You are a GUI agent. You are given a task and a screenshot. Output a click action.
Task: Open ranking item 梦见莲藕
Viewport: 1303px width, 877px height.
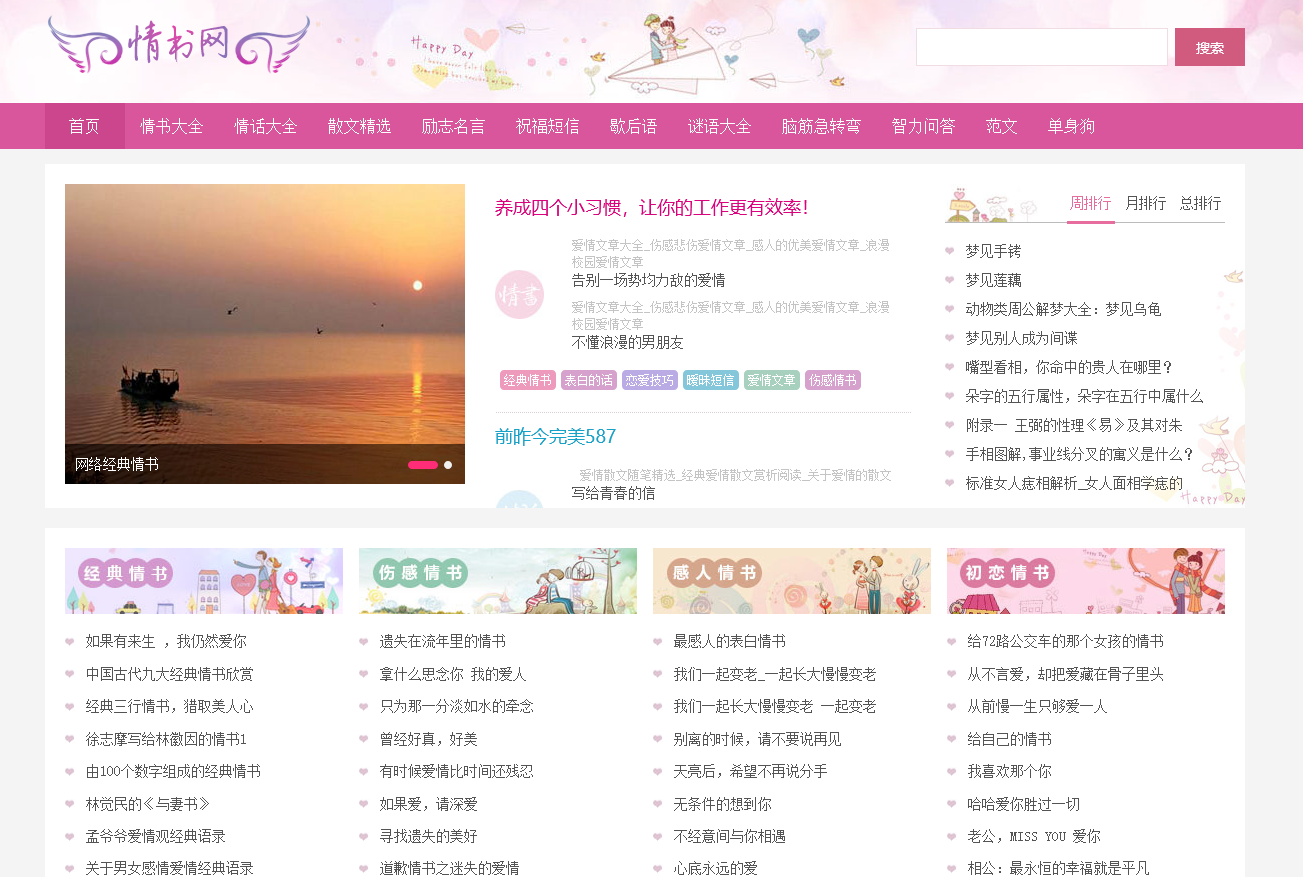[993, 280]
